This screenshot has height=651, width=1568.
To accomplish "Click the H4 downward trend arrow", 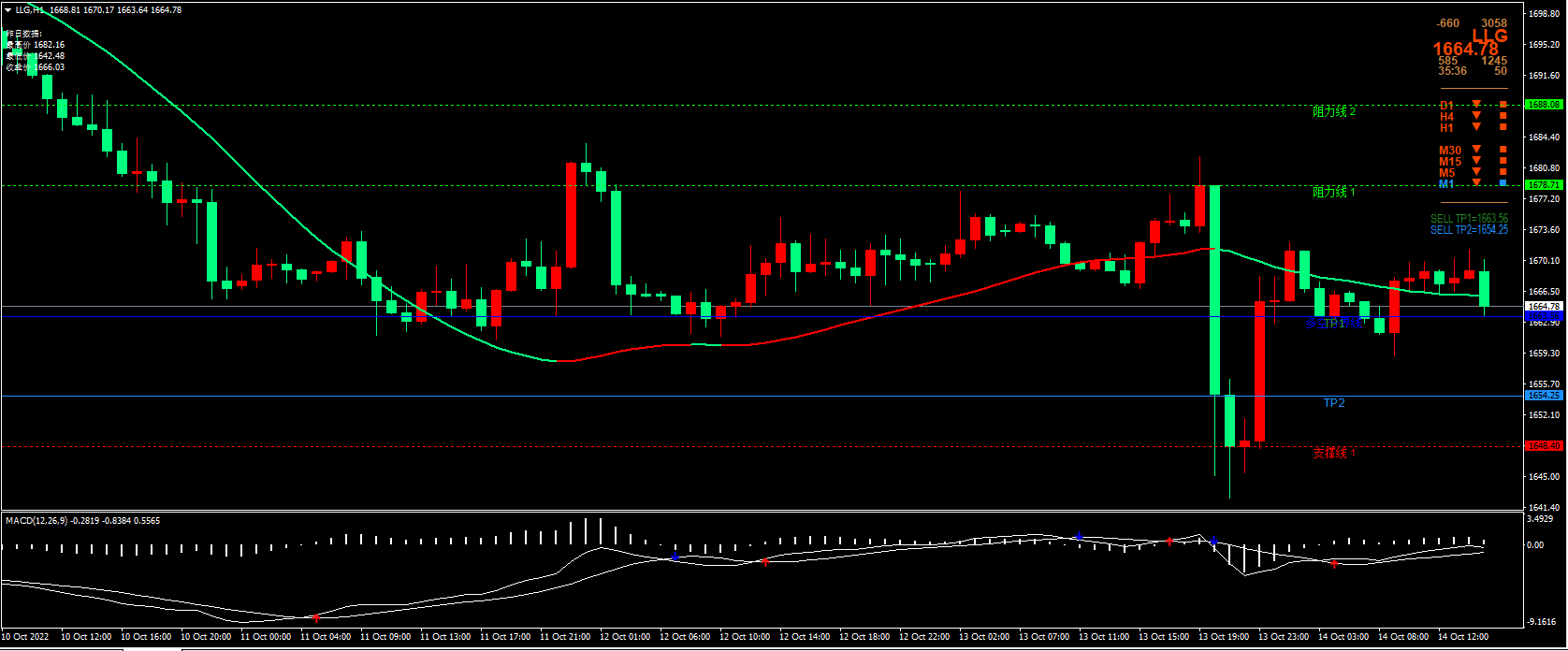I will point(1476,116).
